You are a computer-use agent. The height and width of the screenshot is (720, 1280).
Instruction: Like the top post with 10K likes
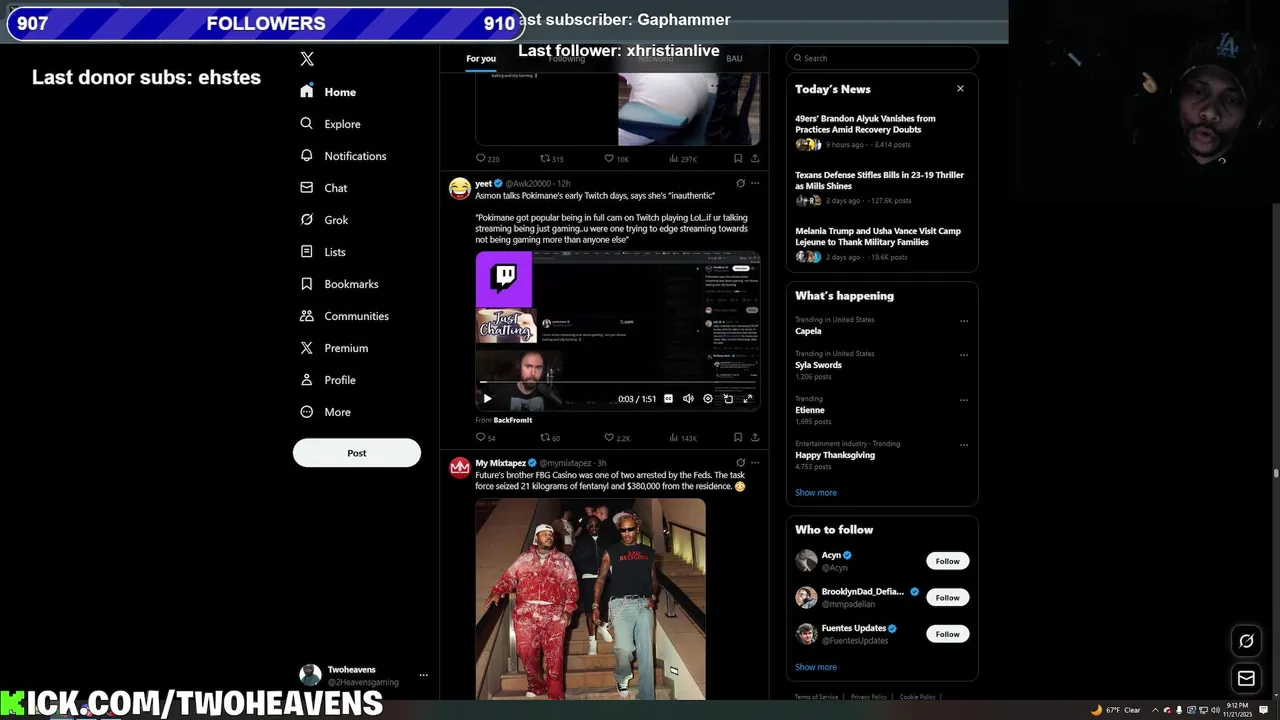pyautogui.click(x=616, y=159)
